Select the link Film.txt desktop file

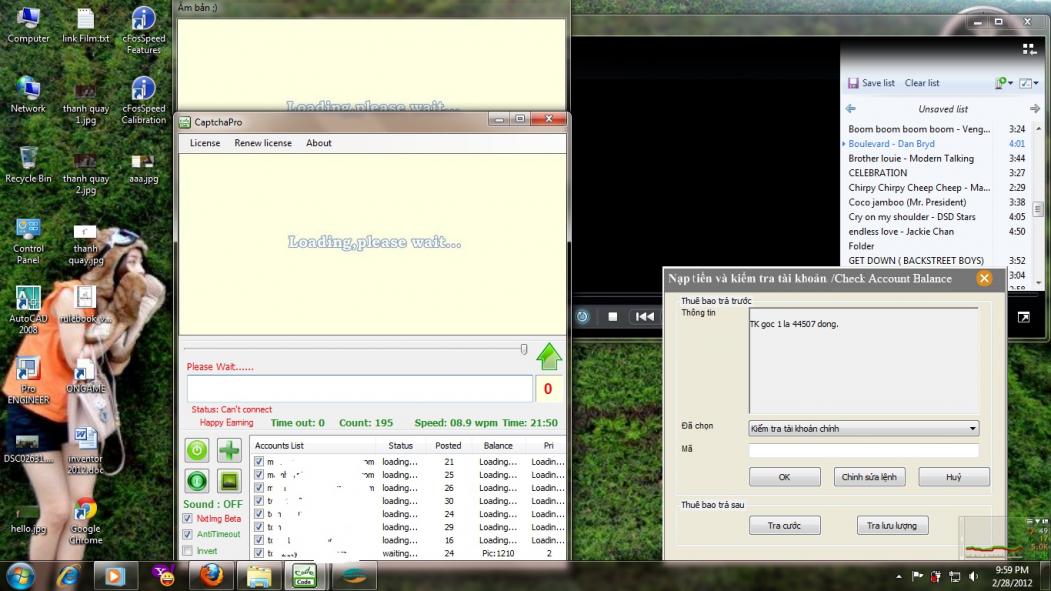coord(86,25)
